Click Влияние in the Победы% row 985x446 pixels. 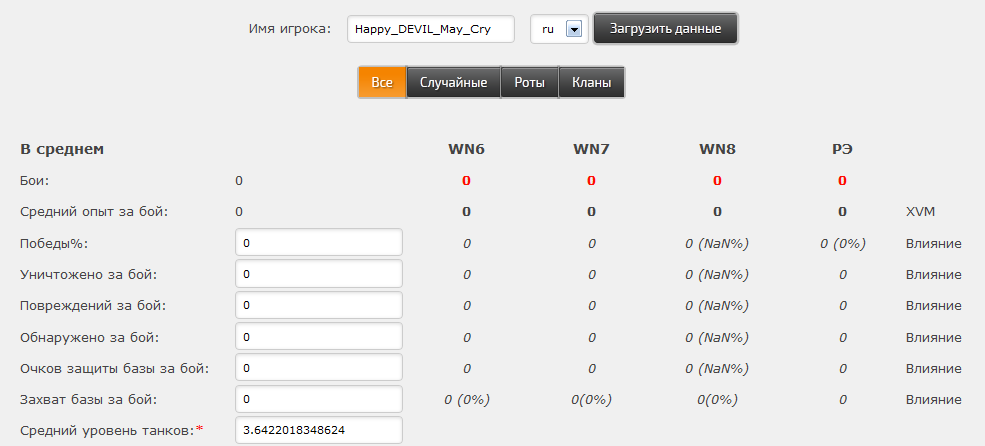933,243
